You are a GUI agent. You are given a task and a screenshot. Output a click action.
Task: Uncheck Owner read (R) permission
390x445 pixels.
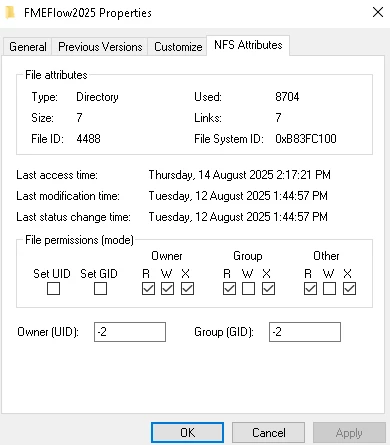coord(148,289)
